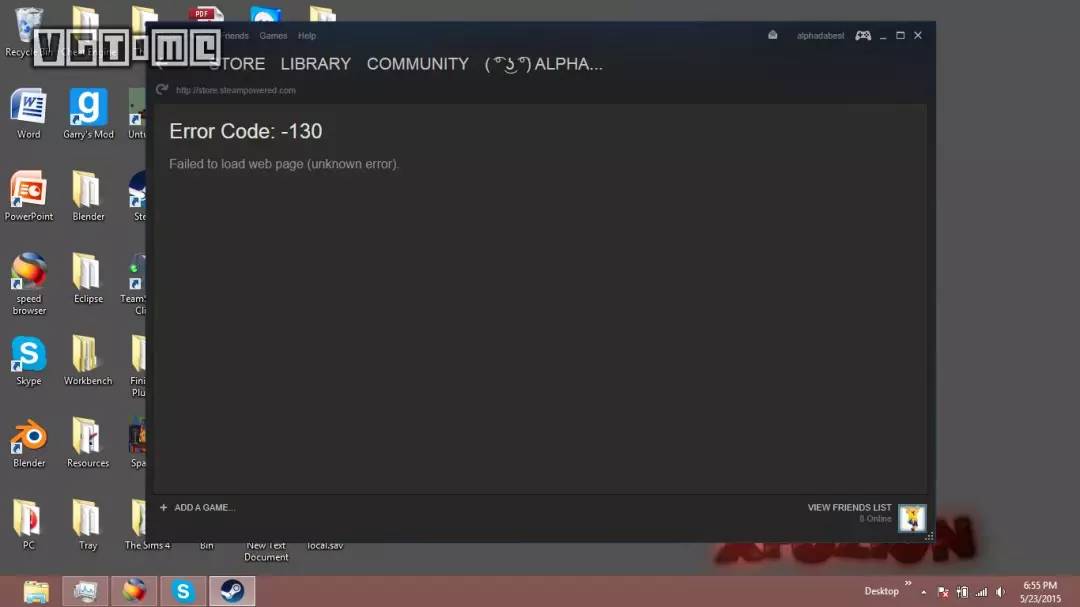Screen dimensions: 1080x607
Task: Select the Blender application shortcut icon
Action: [x=28, y=443]
